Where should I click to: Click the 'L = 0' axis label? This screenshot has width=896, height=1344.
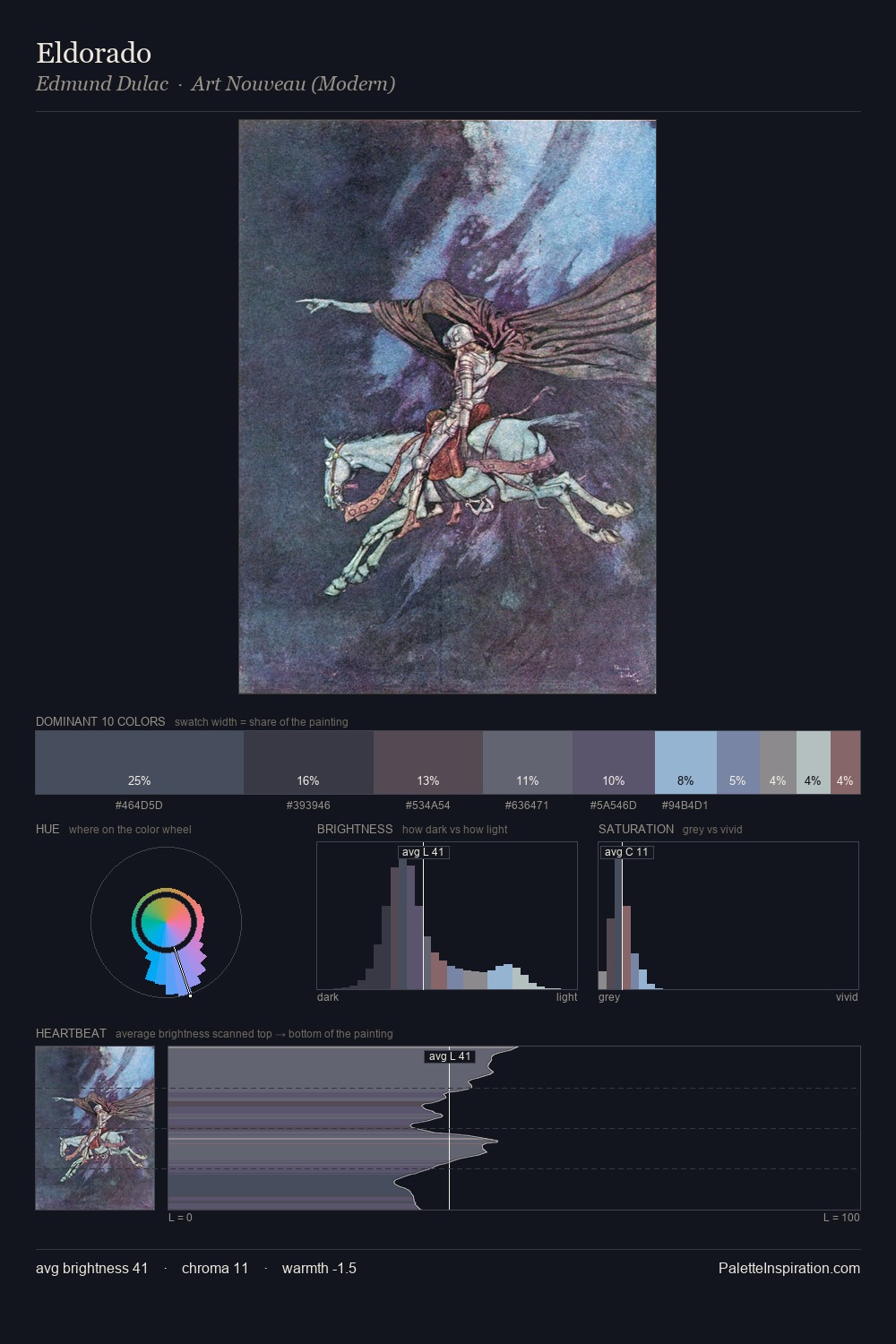pyautogui.click(x=180, y=1218)
